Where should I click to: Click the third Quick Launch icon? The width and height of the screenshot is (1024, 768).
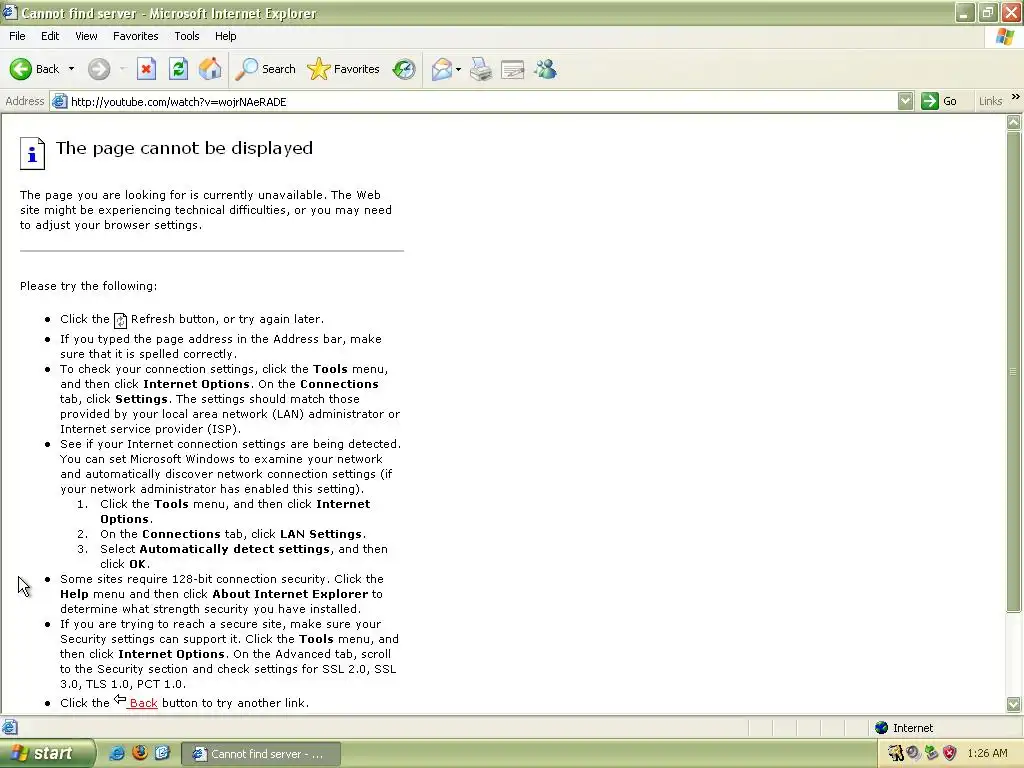click(162, 753)
